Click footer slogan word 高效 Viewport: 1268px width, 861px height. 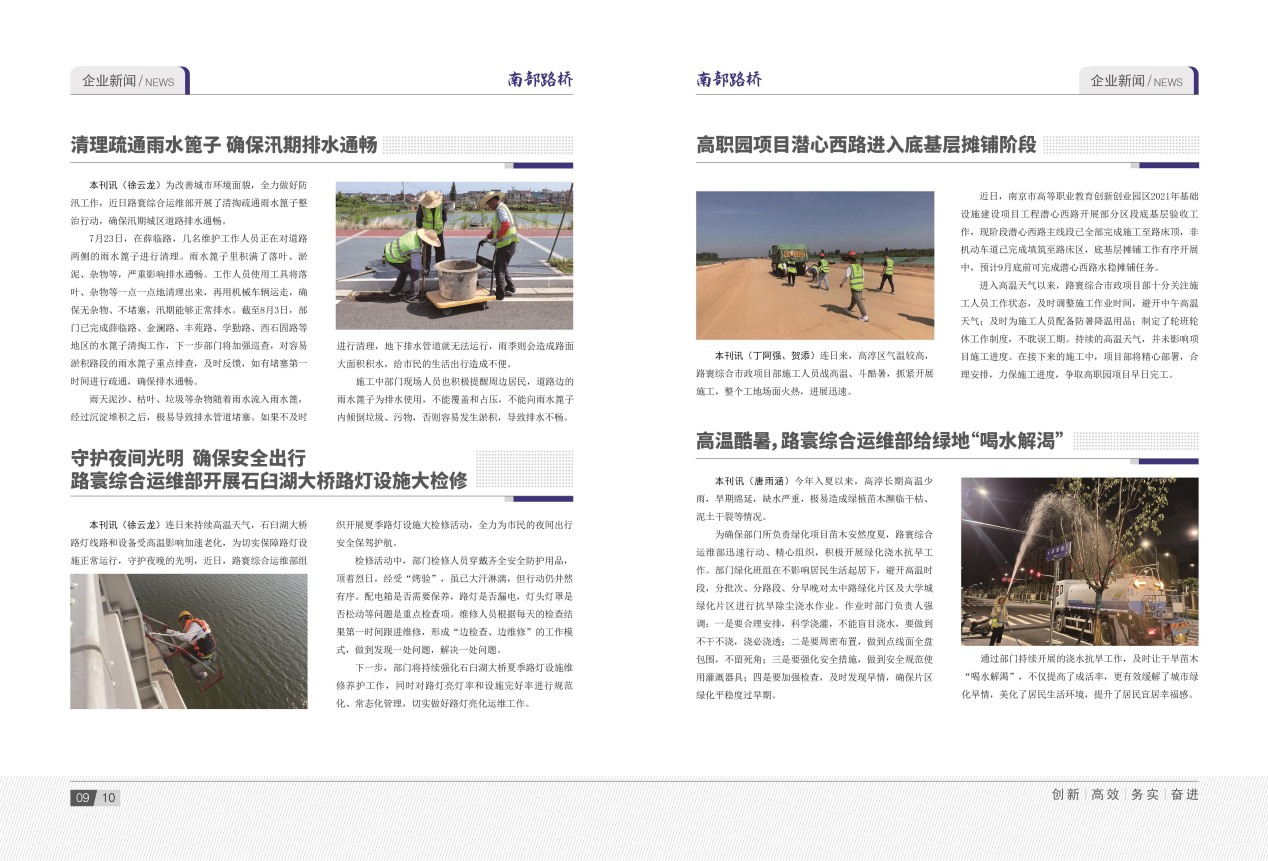1105,794
